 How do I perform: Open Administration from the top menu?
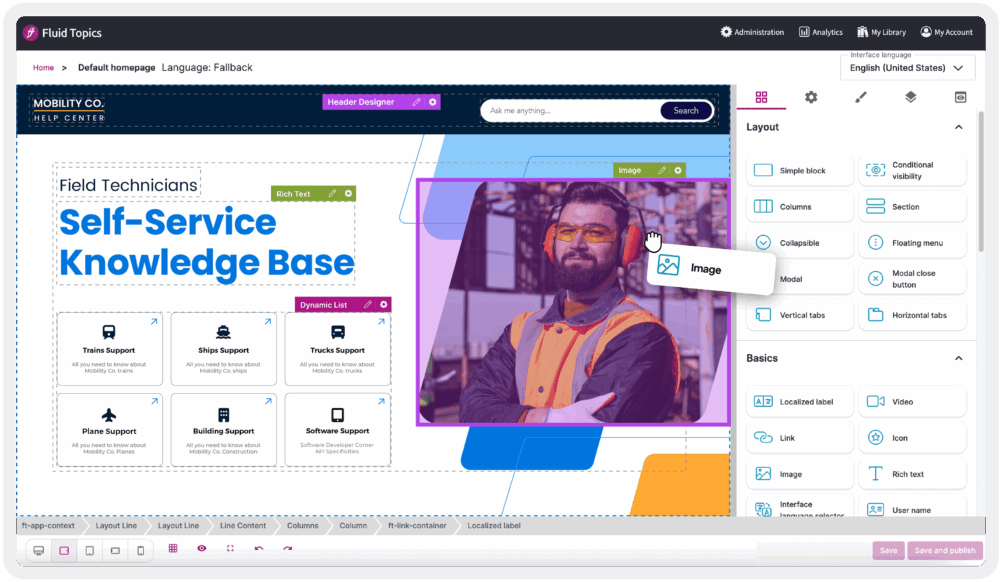click(751, 31)
